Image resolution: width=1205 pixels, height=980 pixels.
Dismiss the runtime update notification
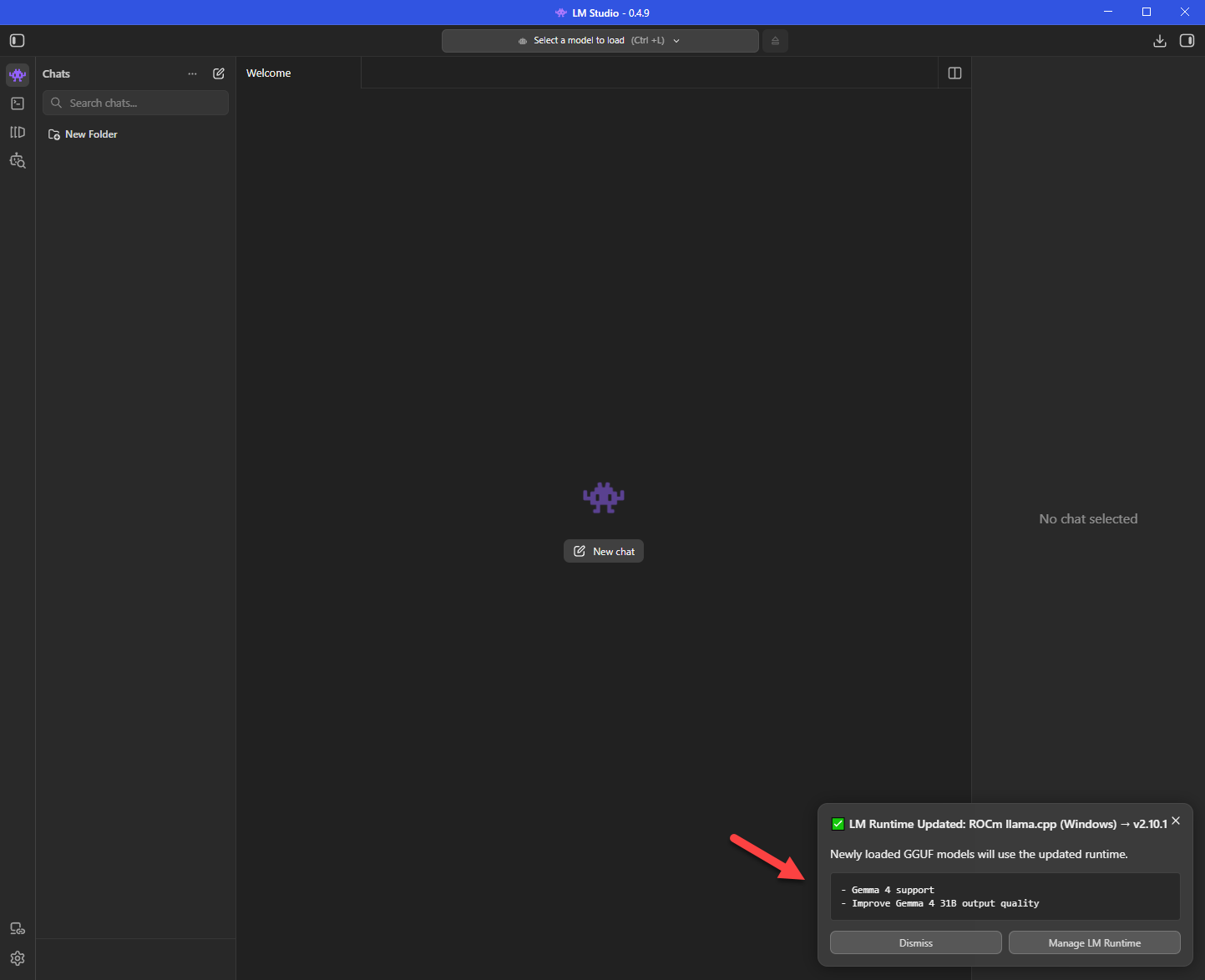[x=916, y=943]
